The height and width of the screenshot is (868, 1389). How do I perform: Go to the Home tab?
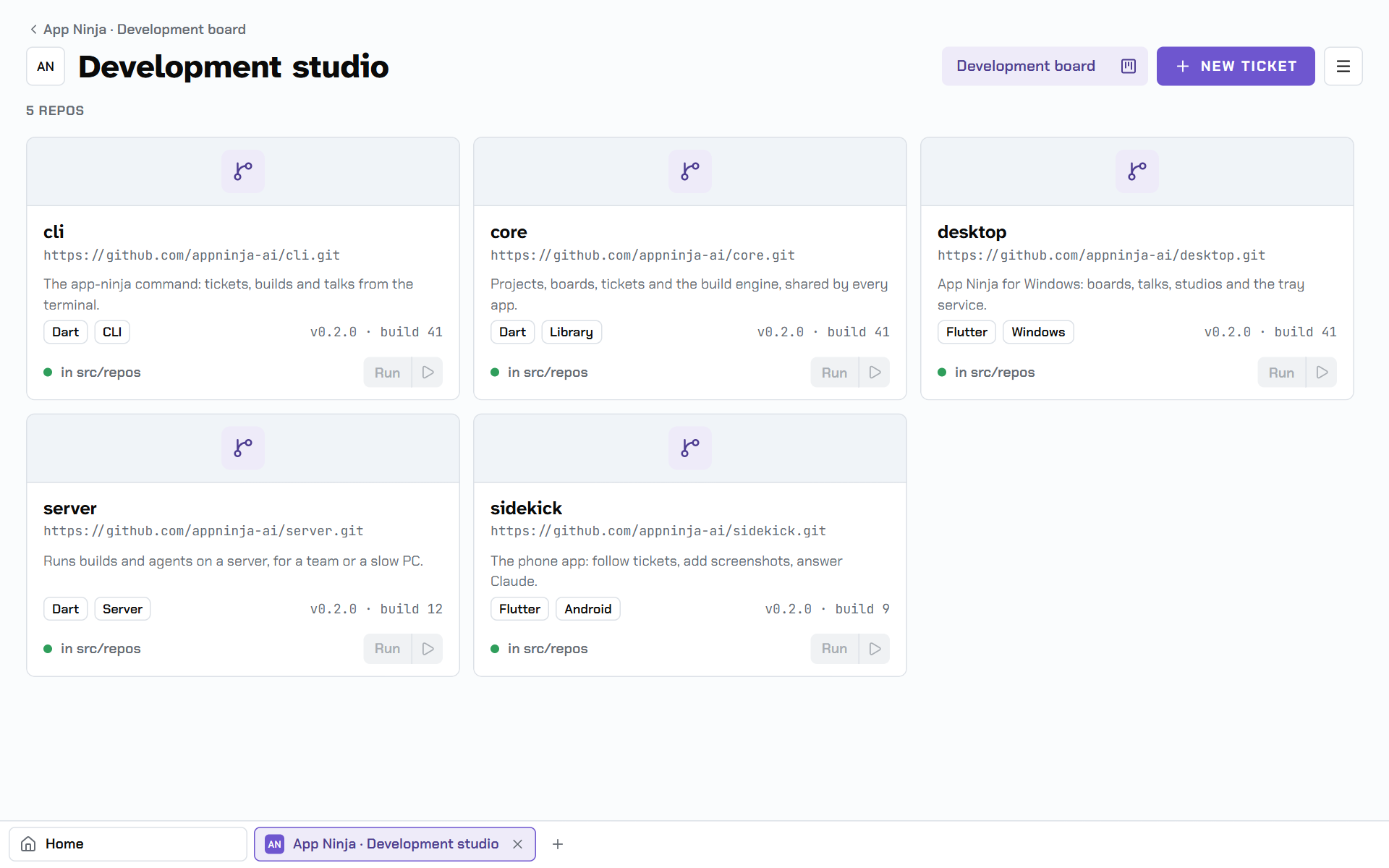point(128,844)
